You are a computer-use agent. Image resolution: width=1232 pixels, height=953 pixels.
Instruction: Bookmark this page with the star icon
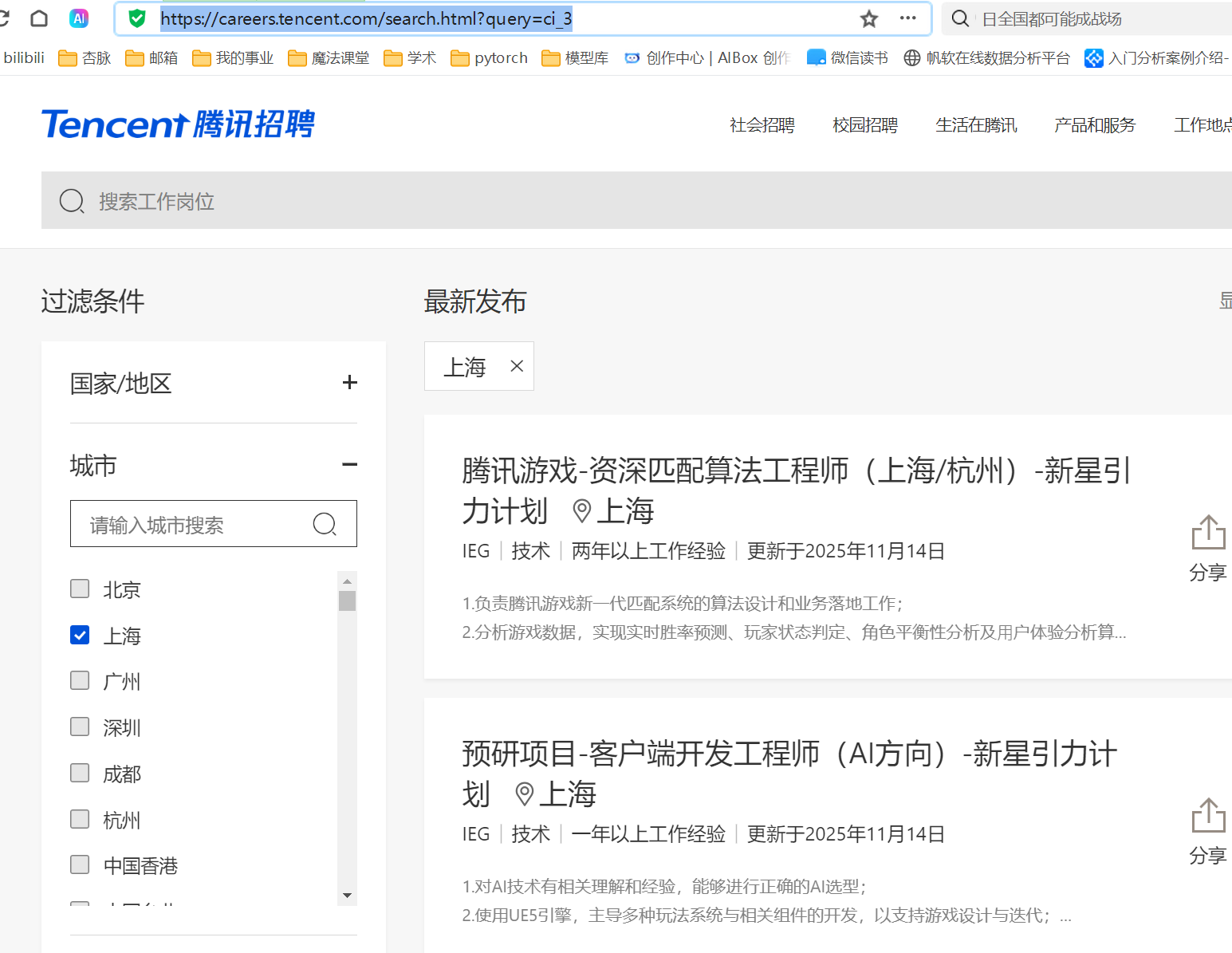pos(868,18)
